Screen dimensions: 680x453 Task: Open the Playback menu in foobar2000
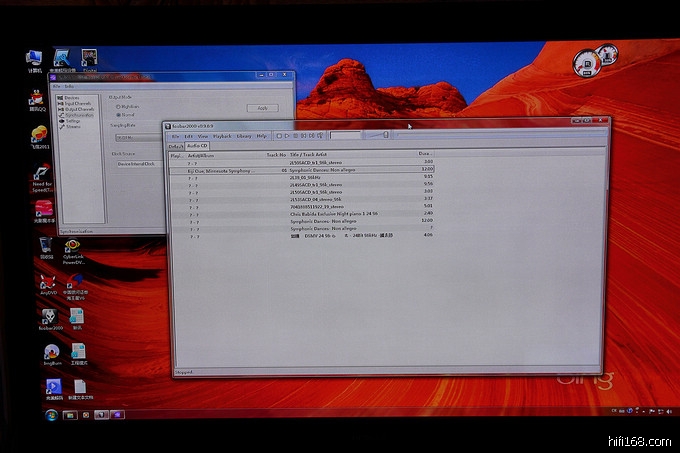coord(221,135)
